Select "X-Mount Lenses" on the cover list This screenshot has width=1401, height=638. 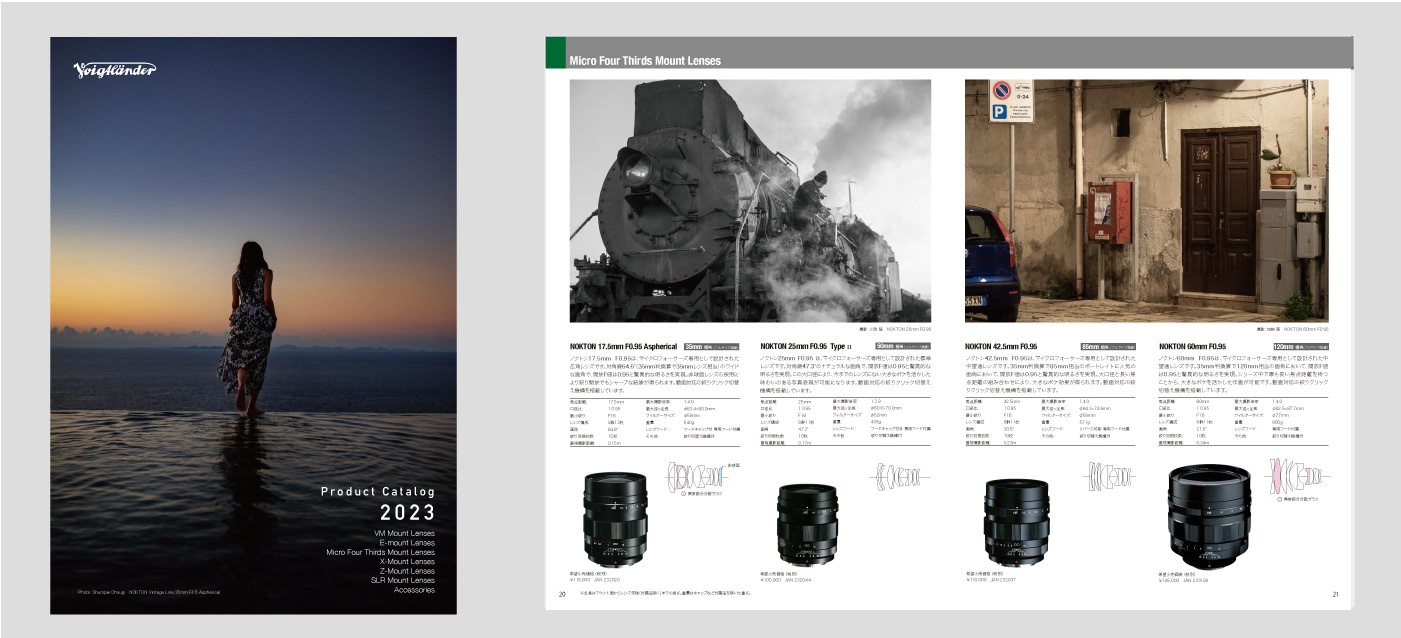click(405, 561)
